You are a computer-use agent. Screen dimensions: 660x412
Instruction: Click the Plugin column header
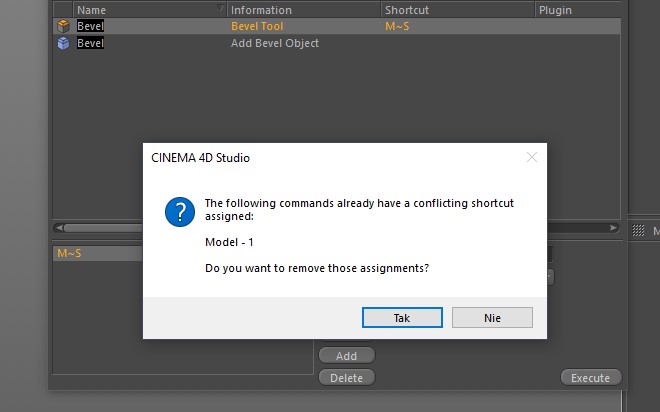pyautogui.click(x=578, y=10)
